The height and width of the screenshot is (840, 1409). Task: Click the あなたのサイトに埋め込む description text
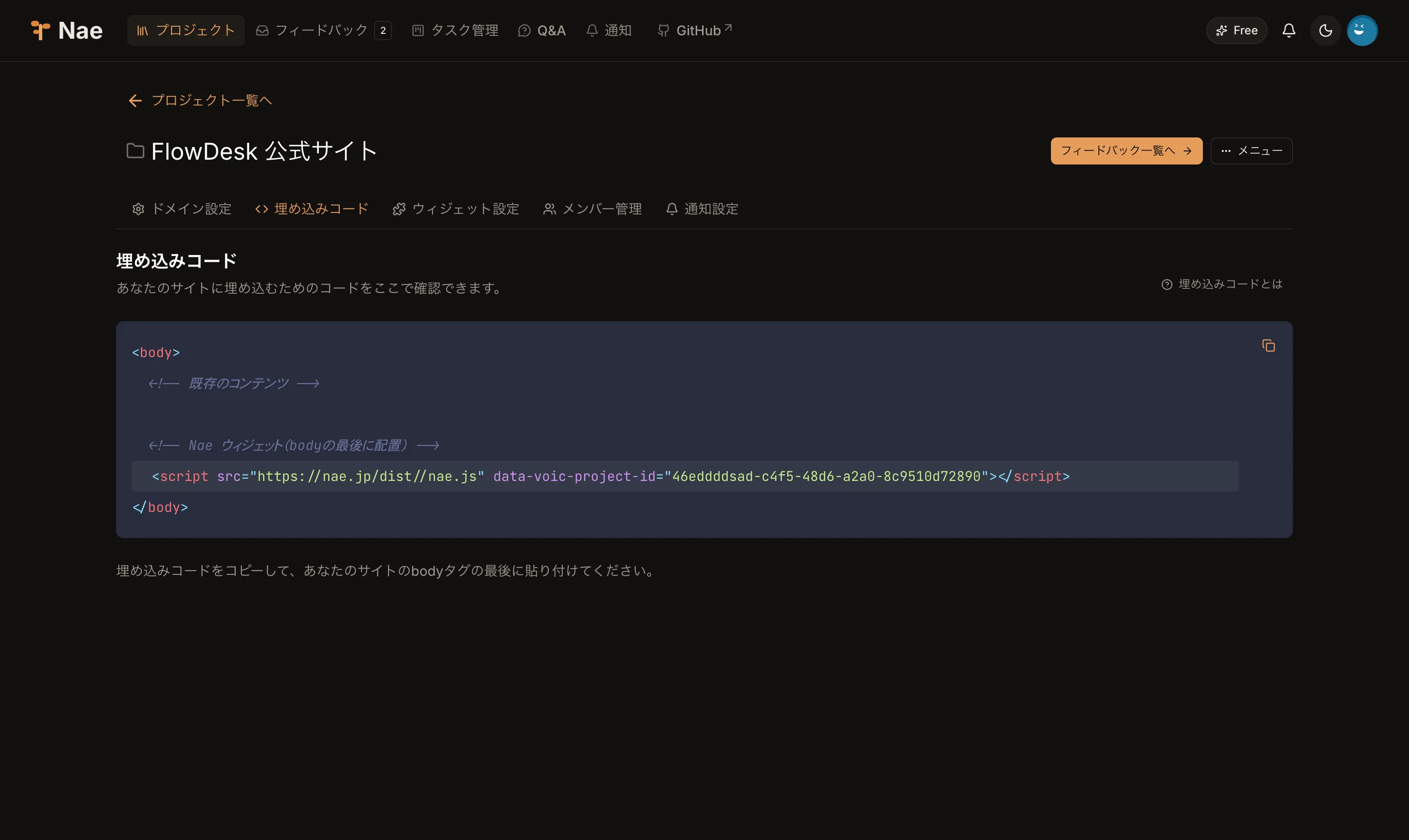point(310,288)
